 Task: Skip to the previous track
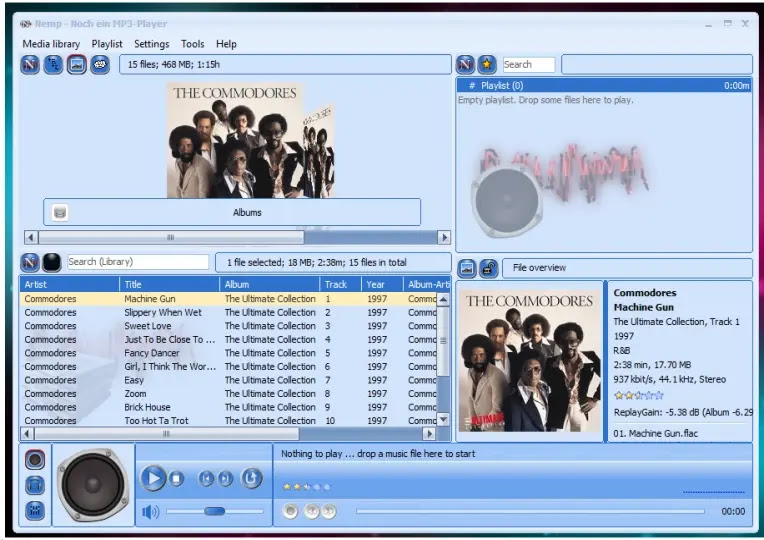click(x=206, y=479)
